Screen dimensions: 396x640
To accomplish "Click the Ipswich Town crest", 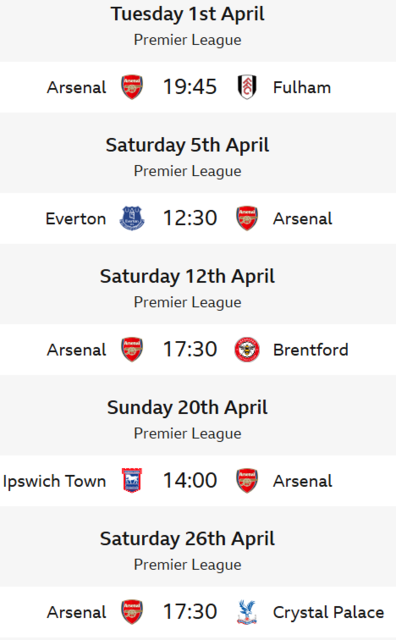I will pyautogui.click(x=132, y=480).
